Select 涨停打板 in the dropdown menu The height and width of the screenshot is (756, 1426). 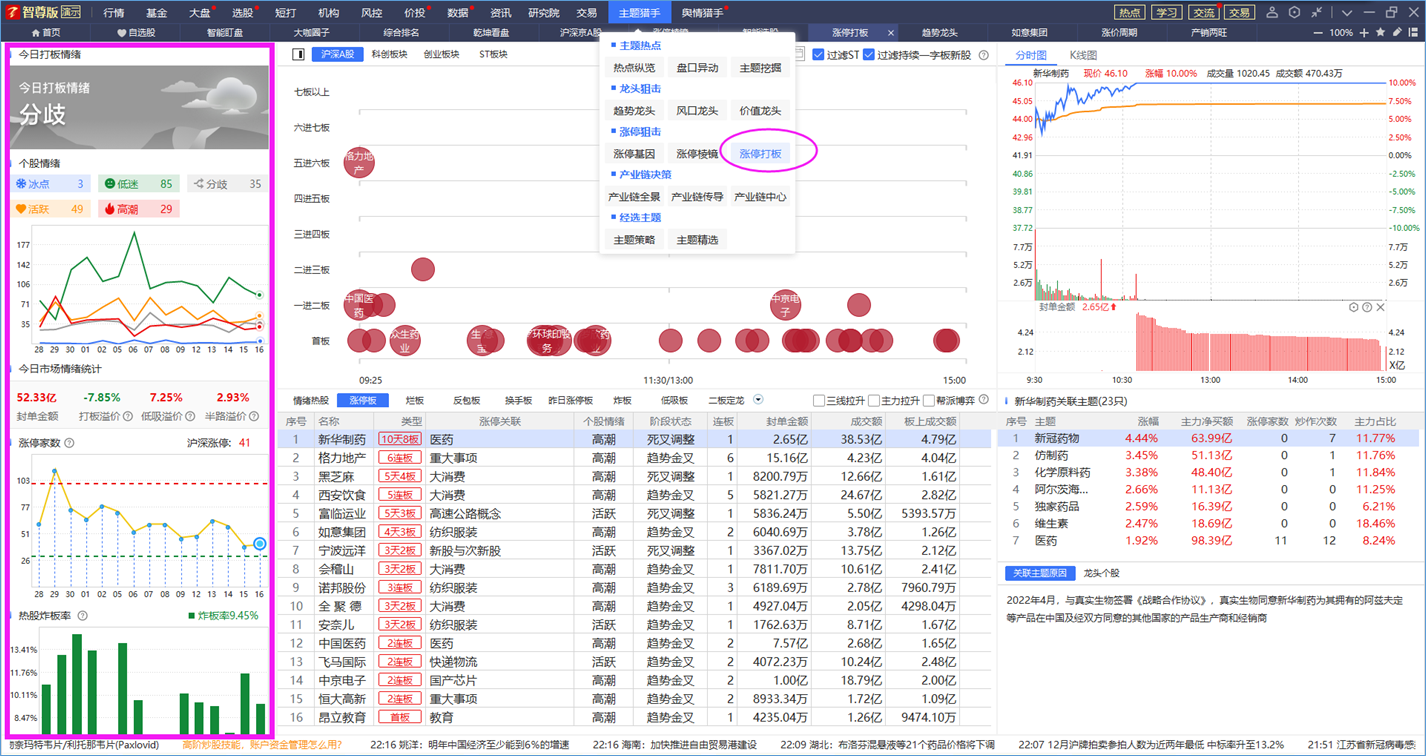760,154
